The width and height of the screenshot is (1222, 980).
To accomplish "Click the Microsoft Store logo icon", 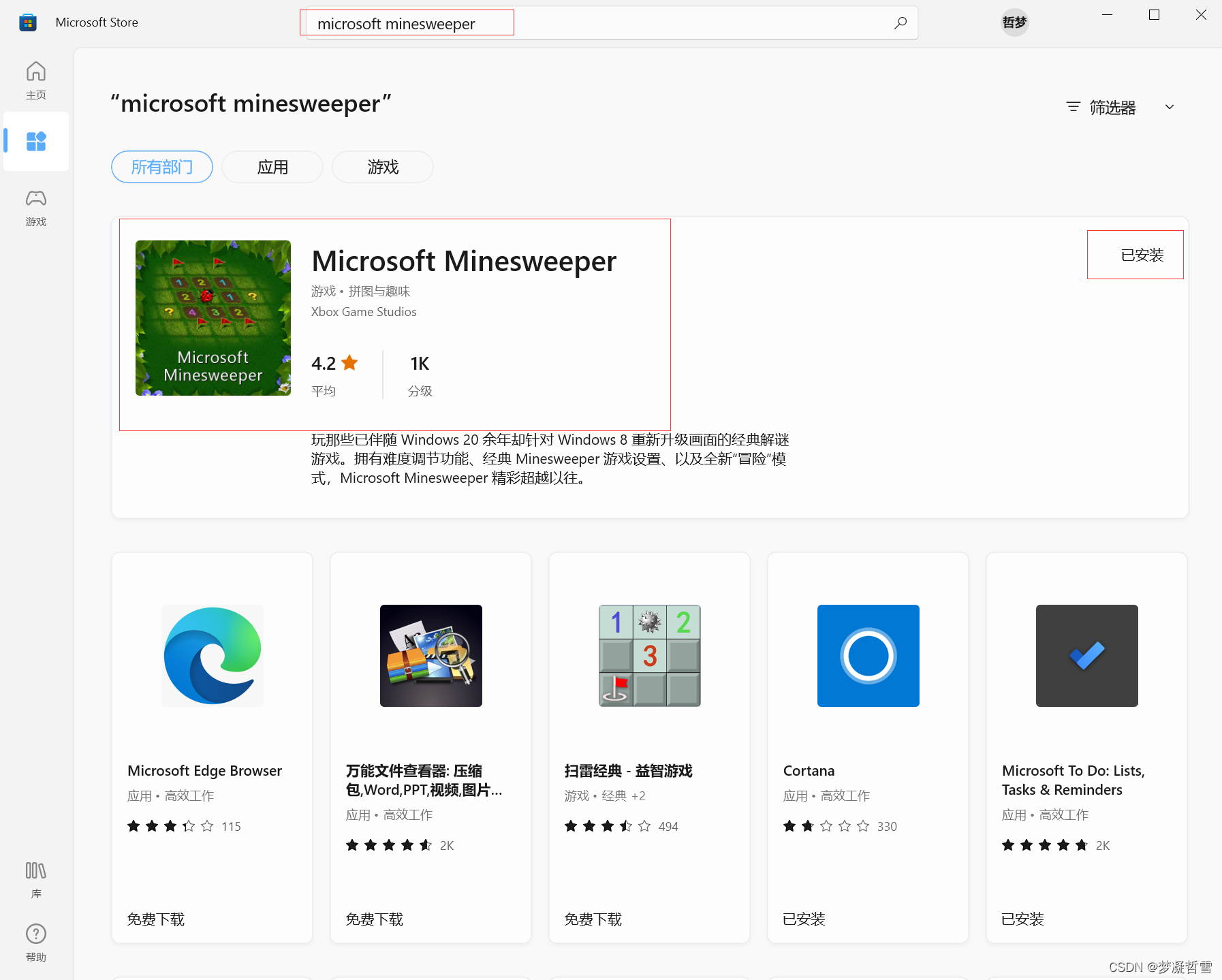I will point(28,22).
